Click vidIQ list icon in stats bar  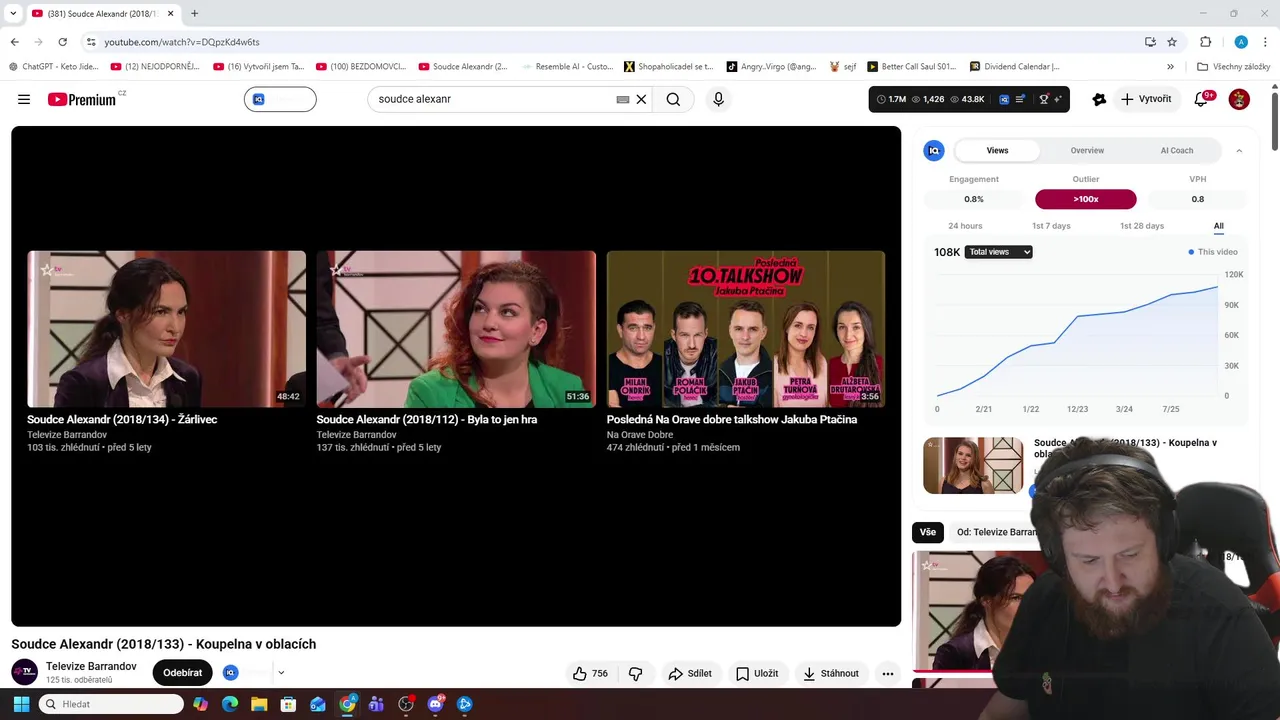point(1020,99)
